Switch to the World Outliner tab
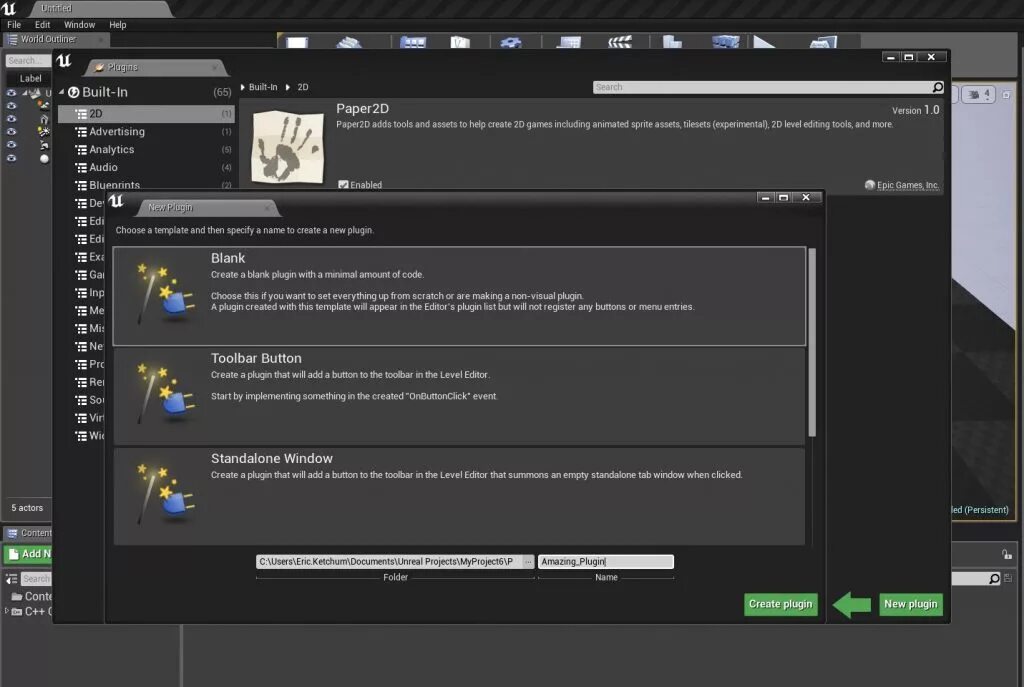The height and width of the screenshot is (687, 1024). [56, 39]
